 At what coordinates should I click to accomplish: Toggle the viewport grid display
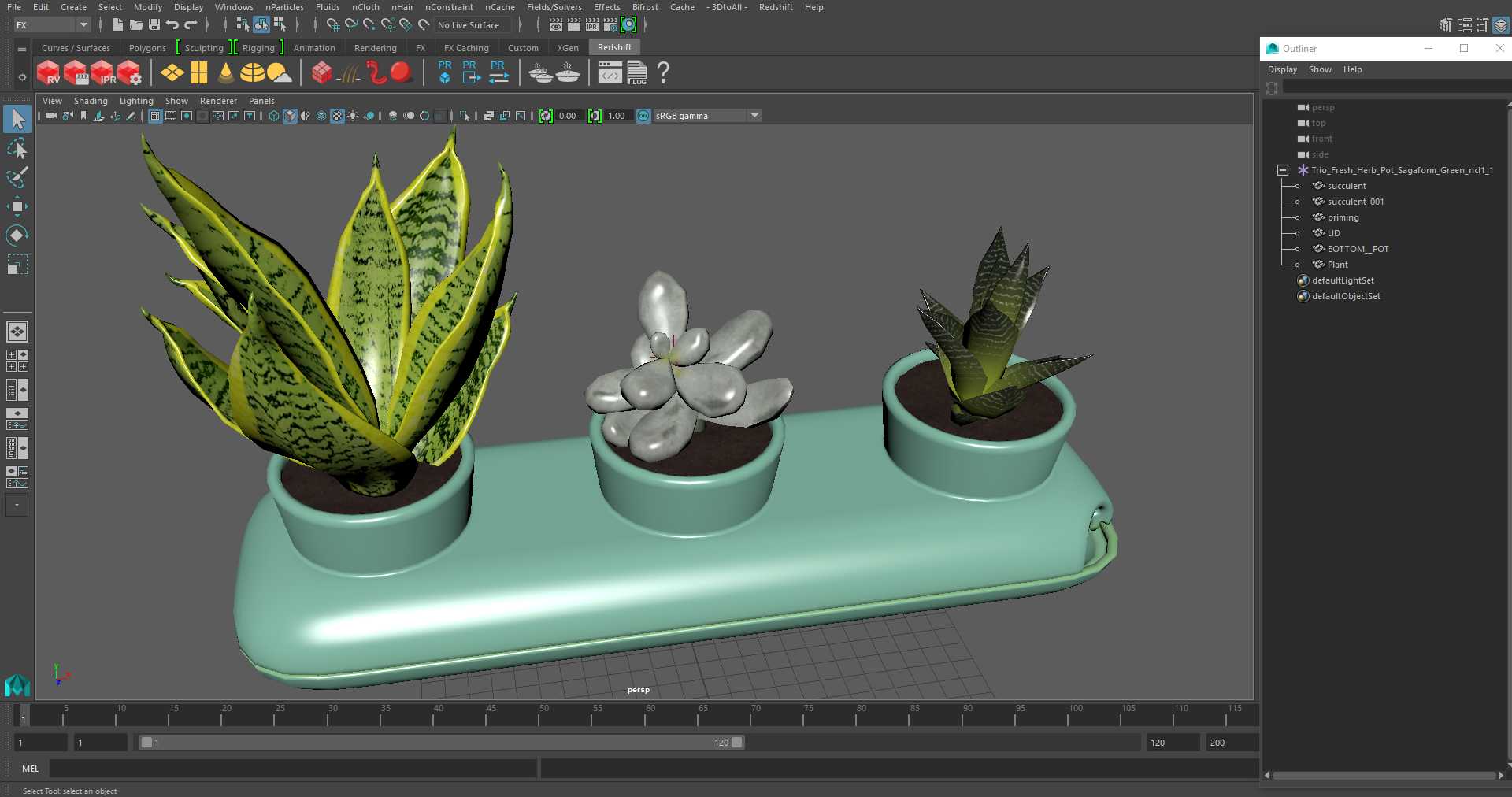point(155,116)
